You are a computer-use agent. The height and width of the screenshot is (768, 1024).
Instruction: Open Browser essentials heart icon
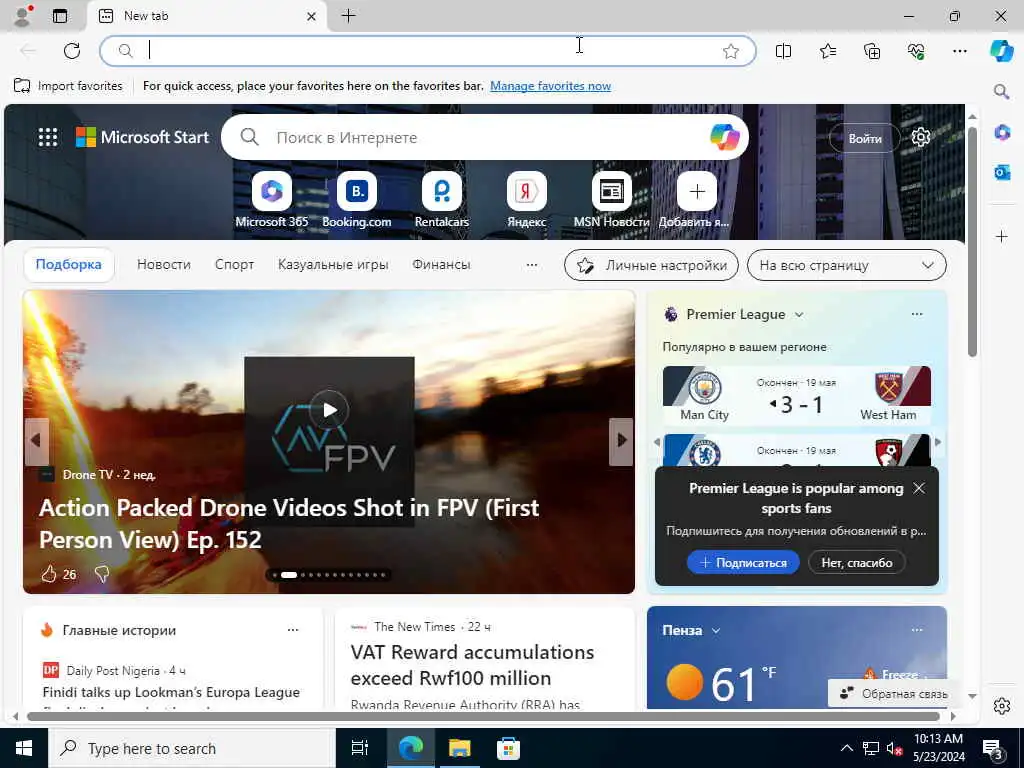click(x=916, y=51)
